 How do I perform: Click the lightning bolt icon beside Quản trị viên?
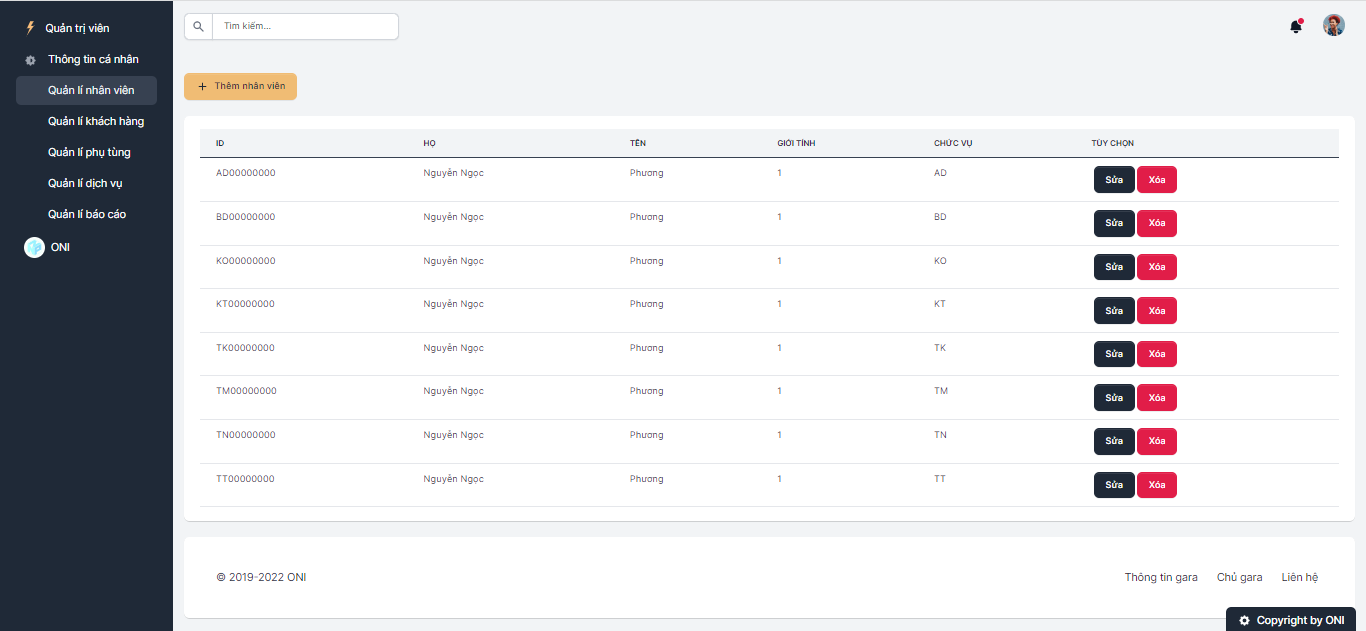click(30, 28)
